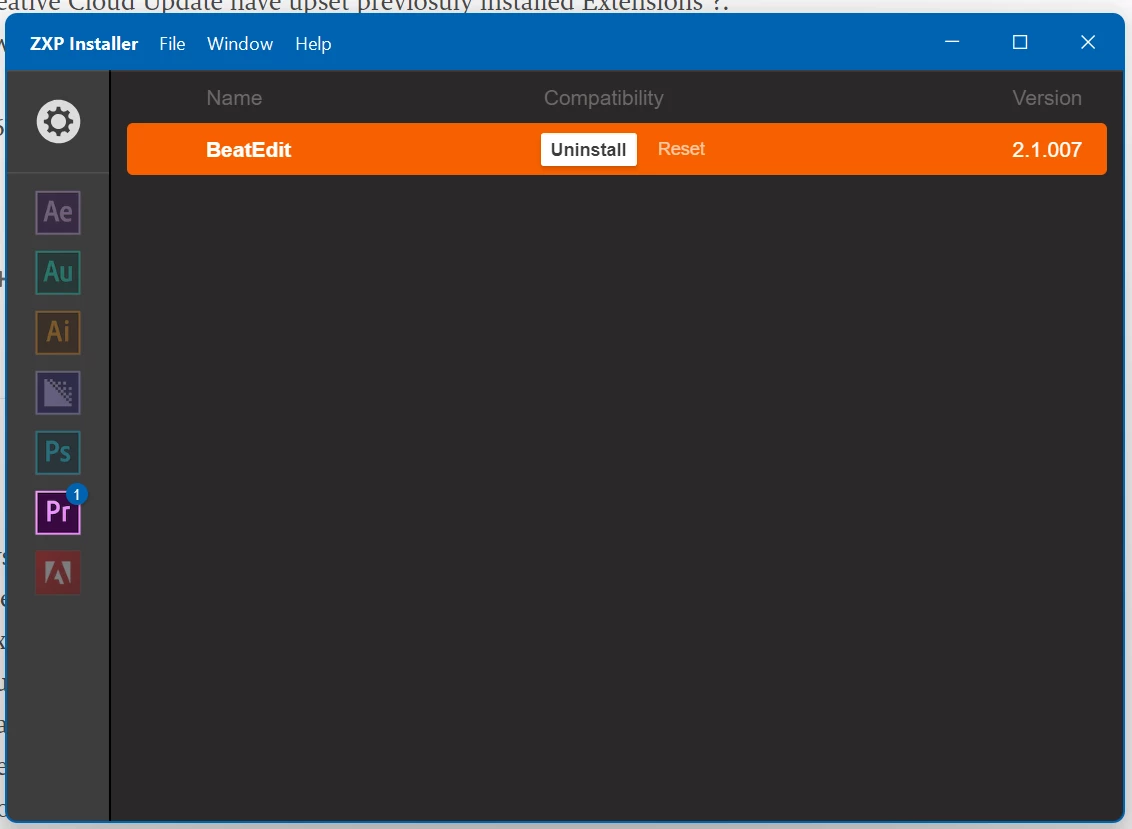Click the Reset link for BeatEdit
The height and width of the screenshot is (829, 1132).
(x=681, y=149)
